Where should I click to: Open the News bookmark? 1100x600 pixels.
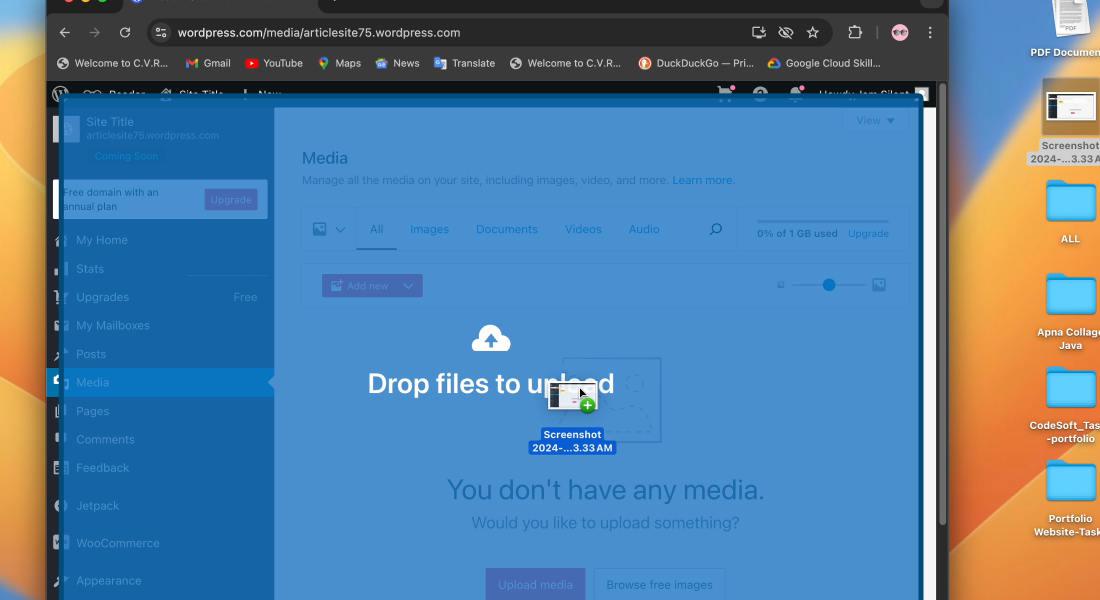point(397,63)
